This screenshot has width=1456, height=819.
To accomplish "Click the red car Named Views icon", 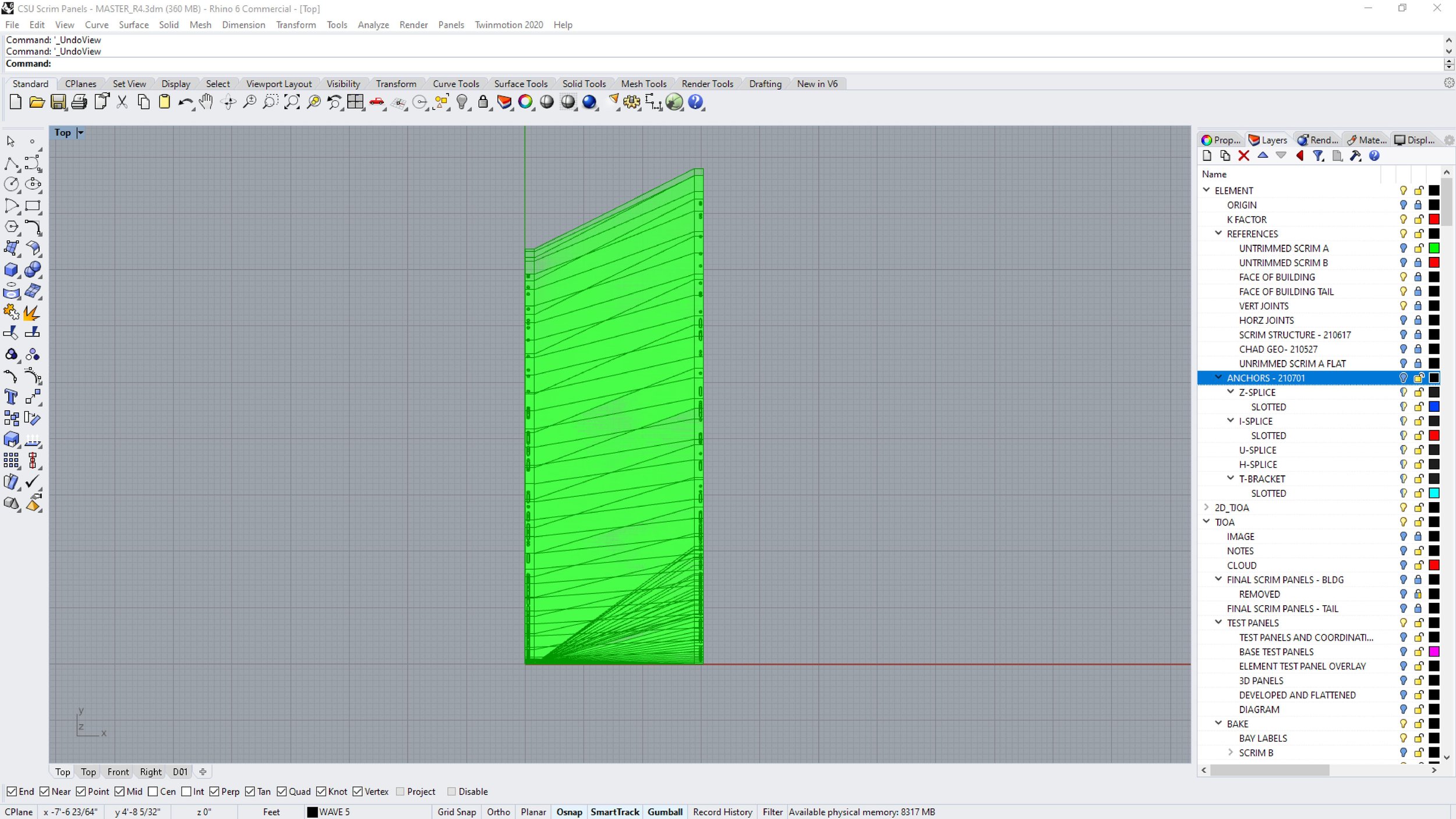I will click(x=377, y=102).
